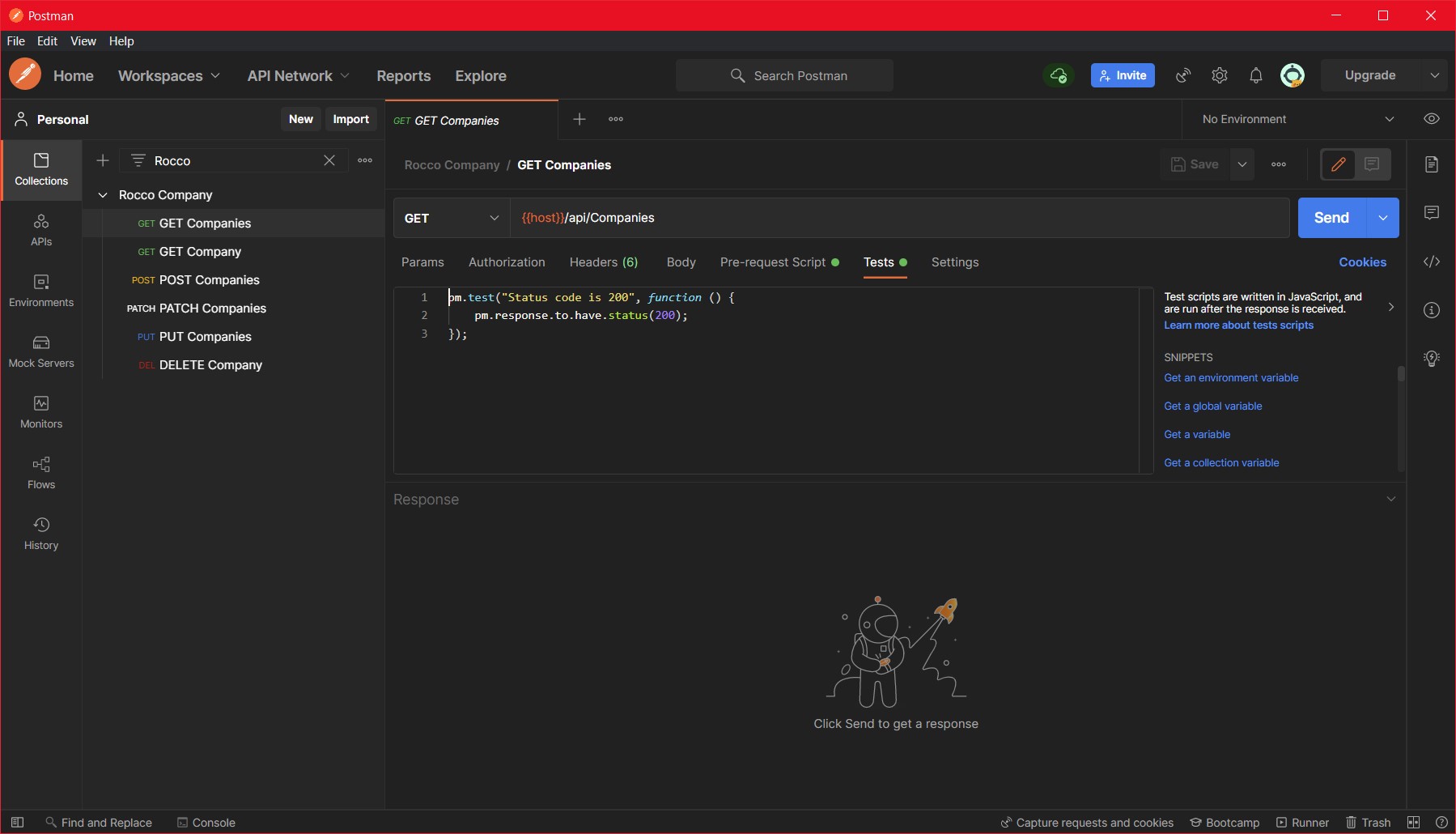
Task: Toggle the sidebar from the status bar icon
Action: (x=17, y=822)
